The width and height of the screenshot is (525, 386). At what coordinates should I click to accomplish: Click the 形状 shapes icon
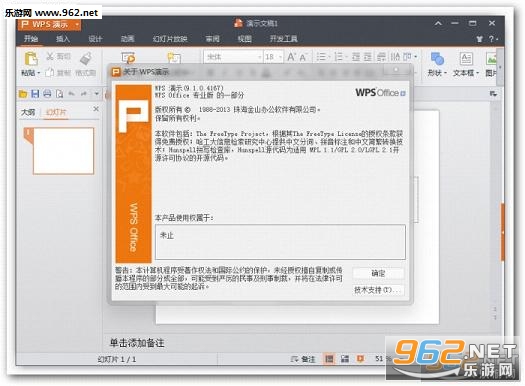[437, 59]
